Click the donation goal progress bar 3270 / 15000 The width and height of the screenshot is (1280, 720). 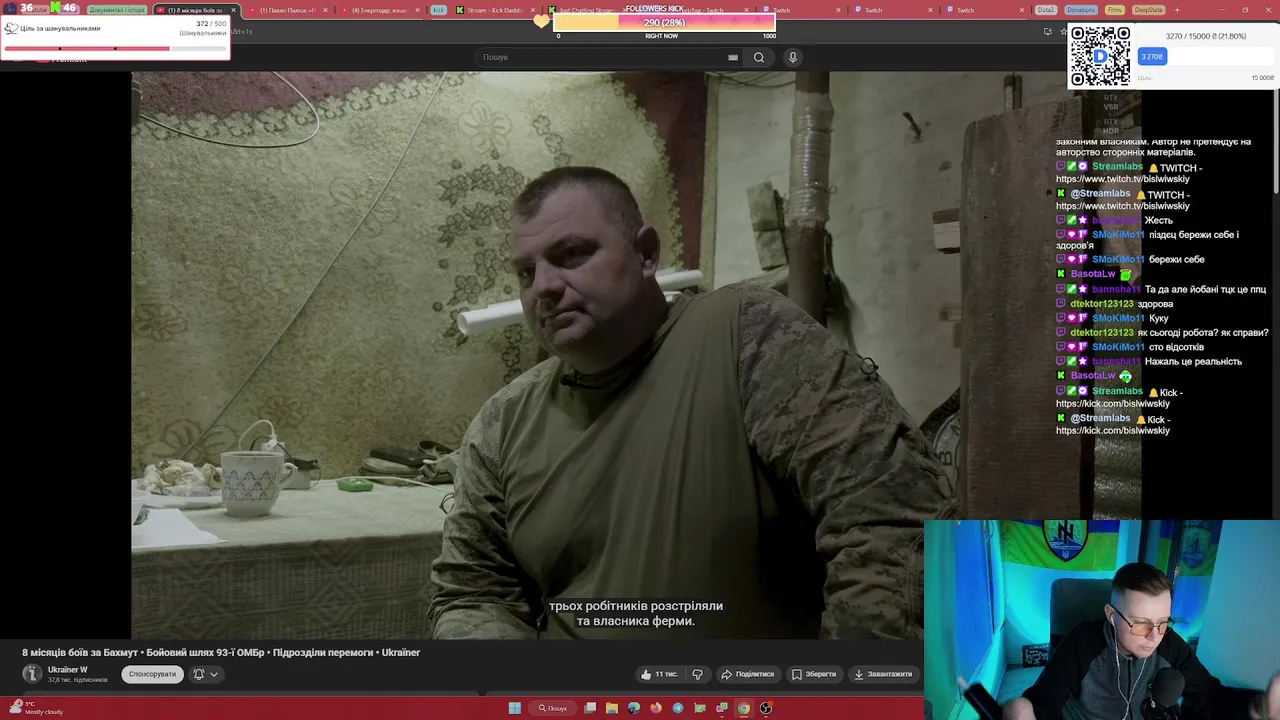(1206, 57)
